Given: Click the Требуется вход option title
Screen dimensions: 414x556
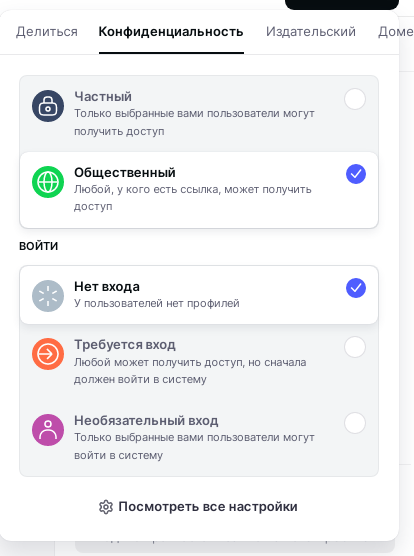Looking at the screenshot, I should [x=125, y=345].
